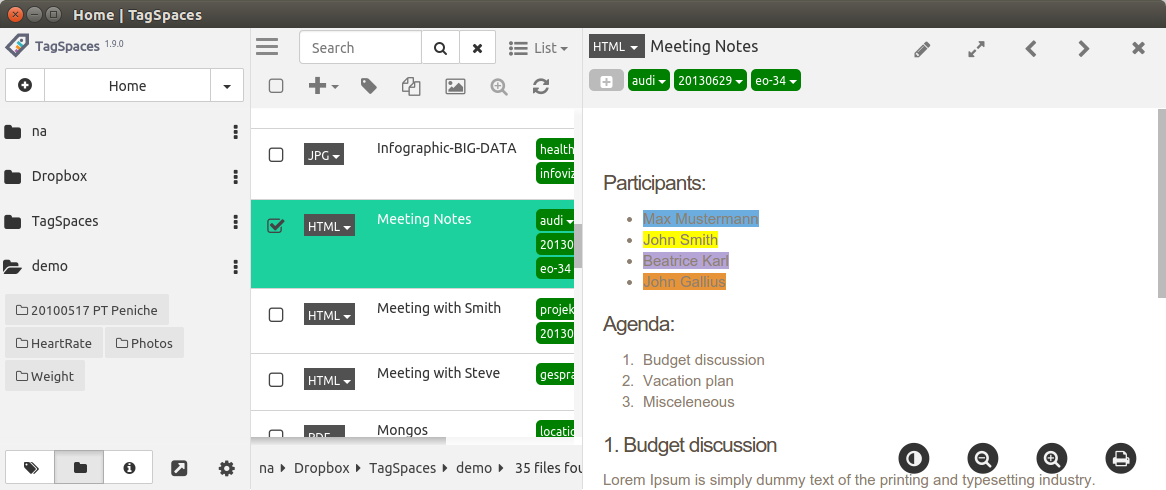Screen dimensions: 1166x490
Task: Check the Meeting with Steve checkbox
Action: click(276, 380)
